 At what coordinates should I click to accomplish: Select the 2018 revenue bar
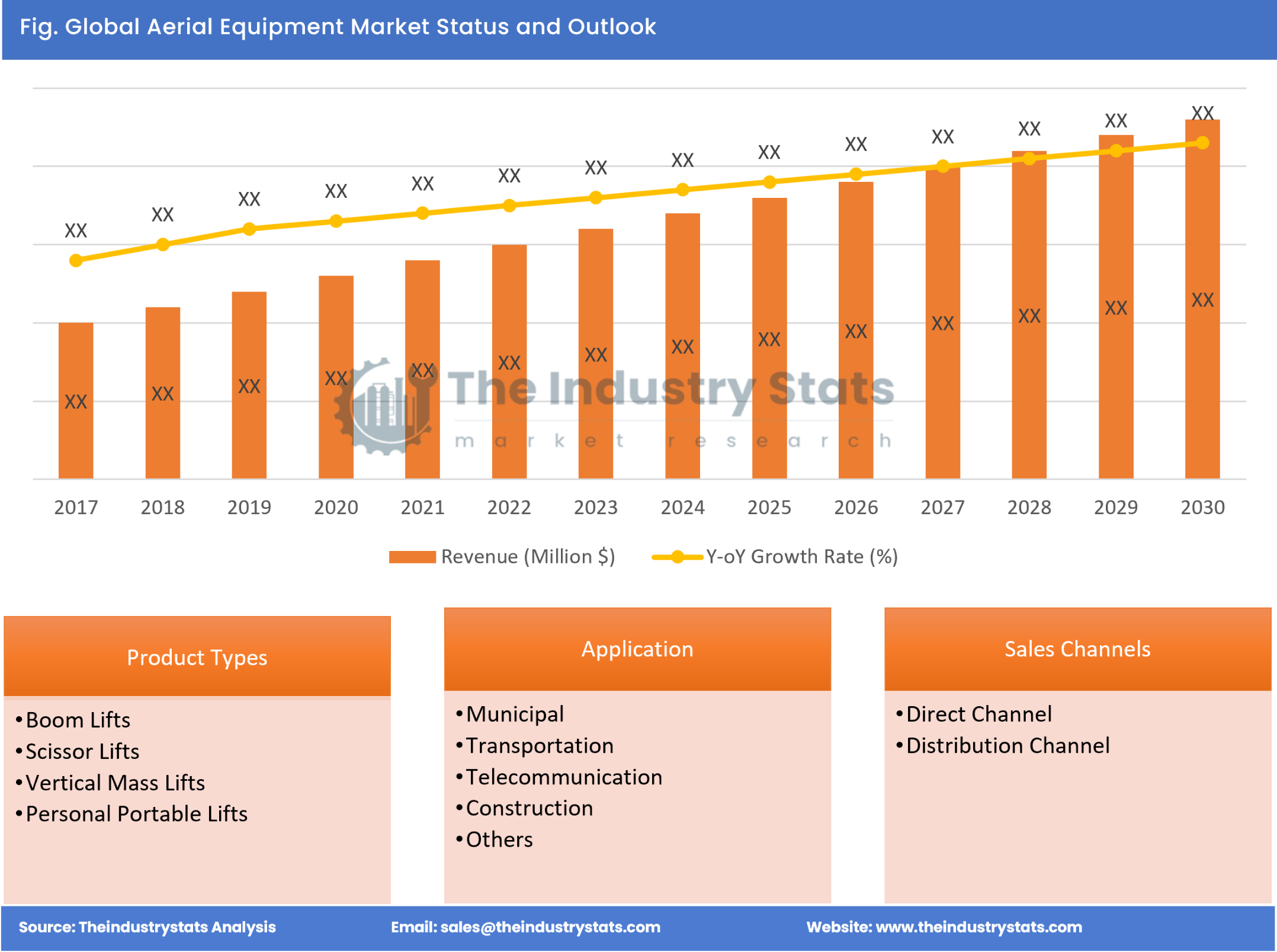[x=163, y=393]
